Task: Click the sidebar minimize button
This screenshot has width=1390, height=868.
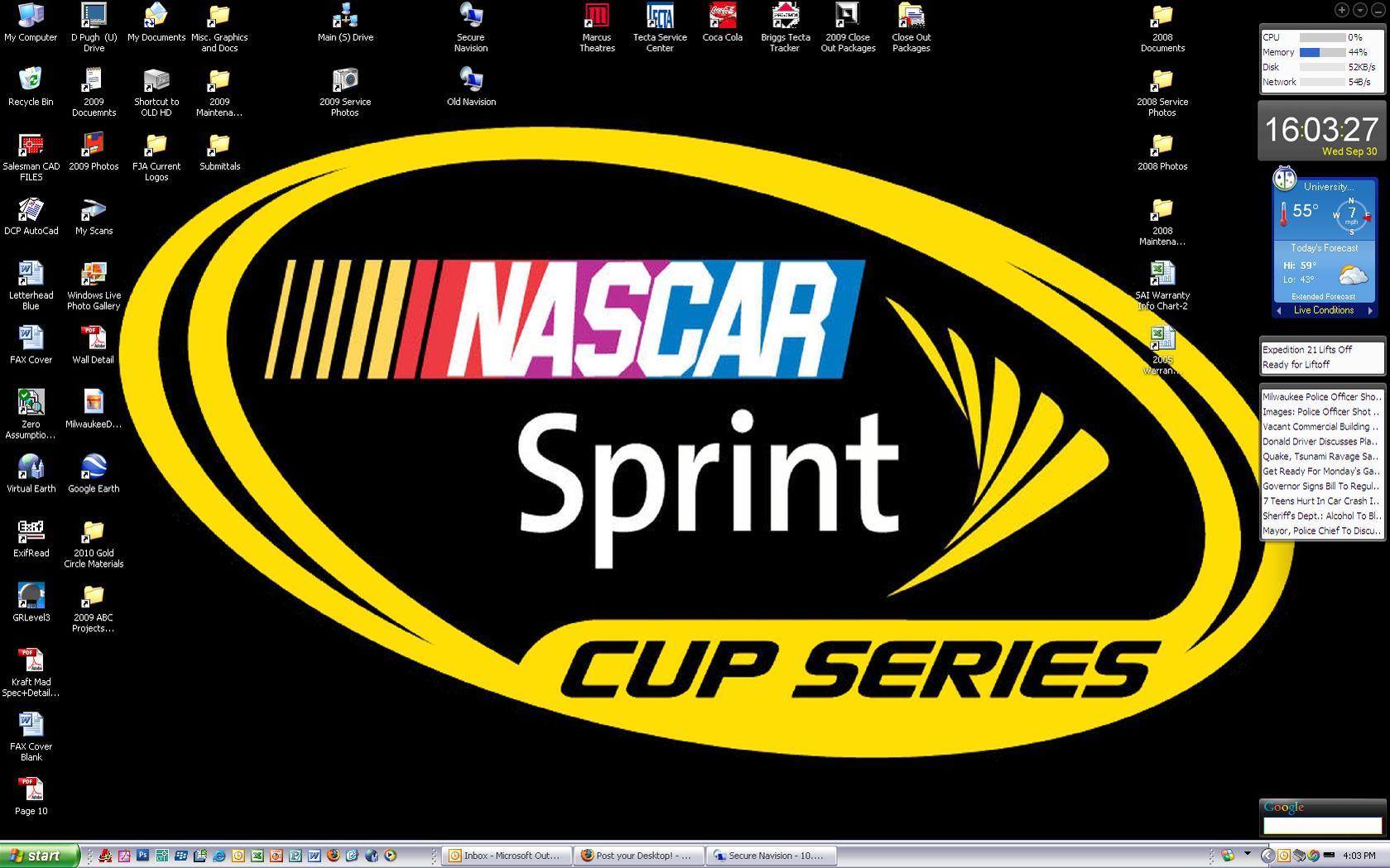Action: point(1378,10)
